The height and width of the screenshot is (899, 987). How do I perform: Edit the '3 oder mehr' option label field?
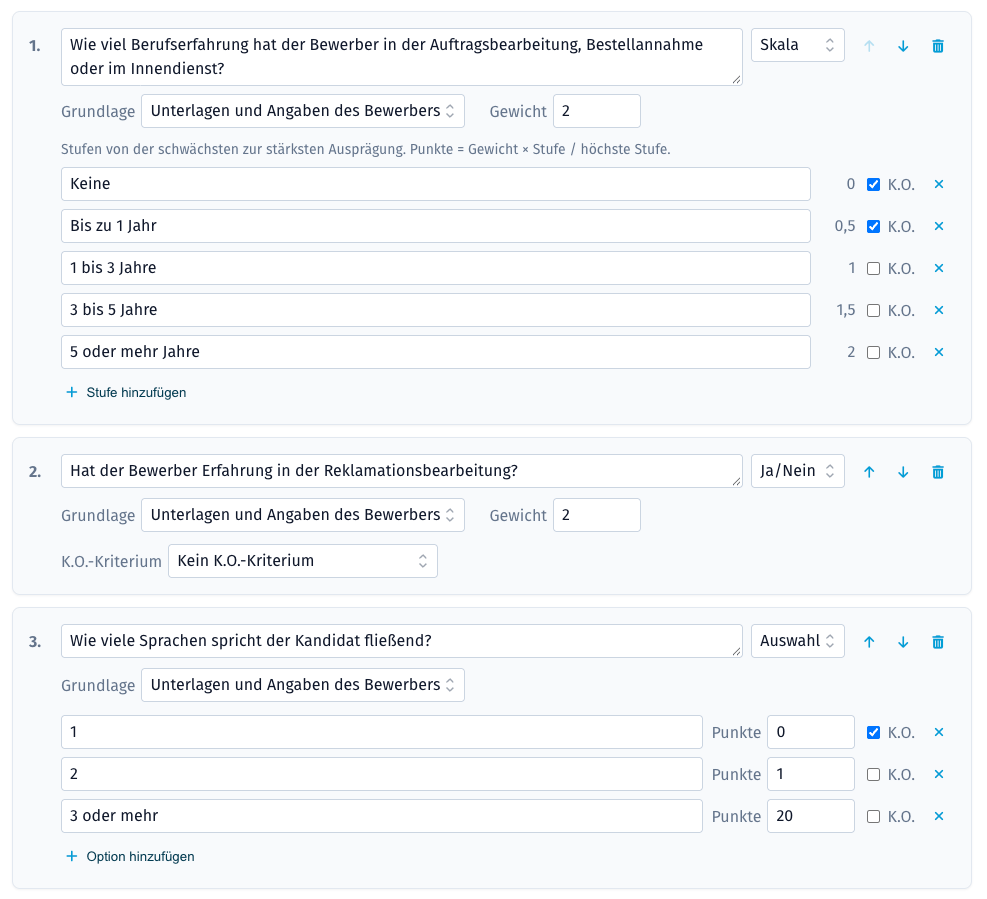(x=381, y=816)
